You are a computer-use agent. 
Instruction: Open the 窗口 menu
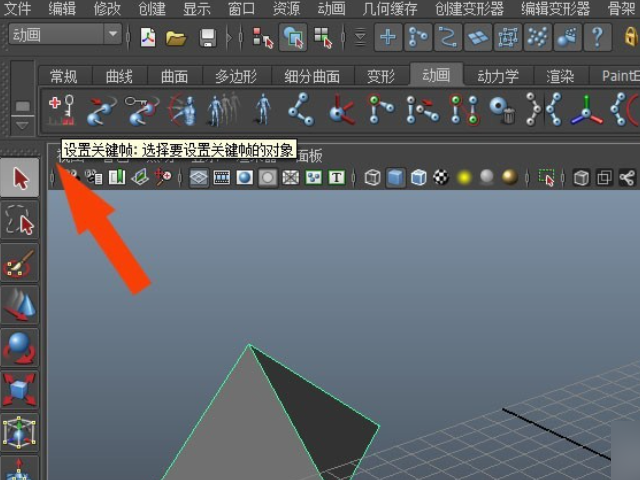pos(242,9)
